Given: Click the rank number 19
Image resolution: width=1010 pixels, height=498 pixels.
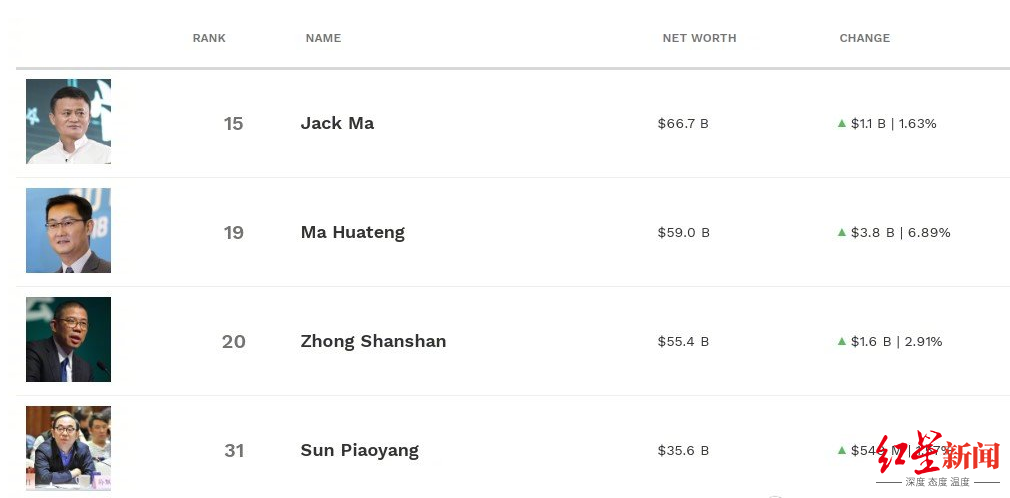Looking at the screenshot, I should coord(233,232).
